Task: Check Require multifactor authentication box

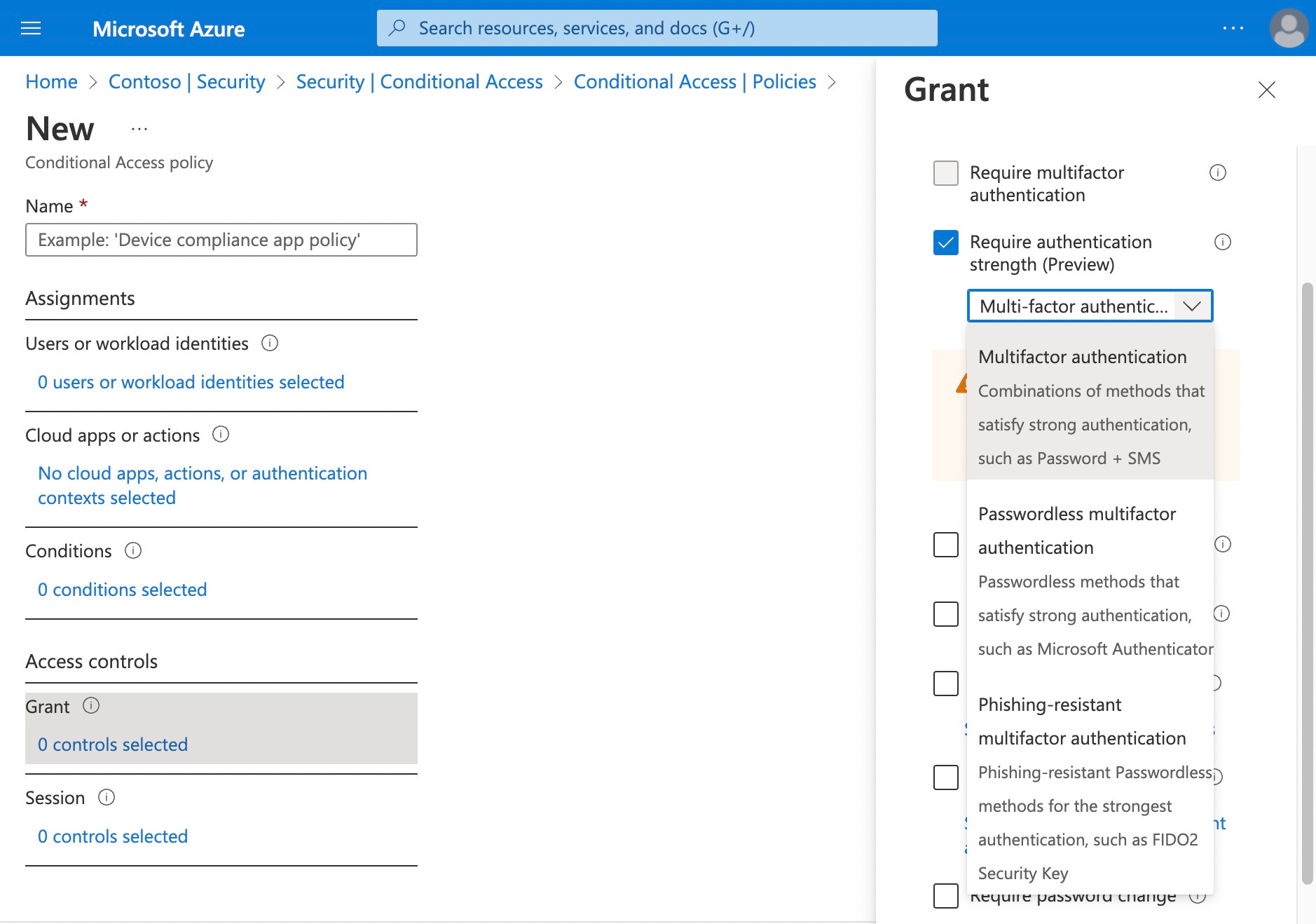Action: tap(946, 173)
